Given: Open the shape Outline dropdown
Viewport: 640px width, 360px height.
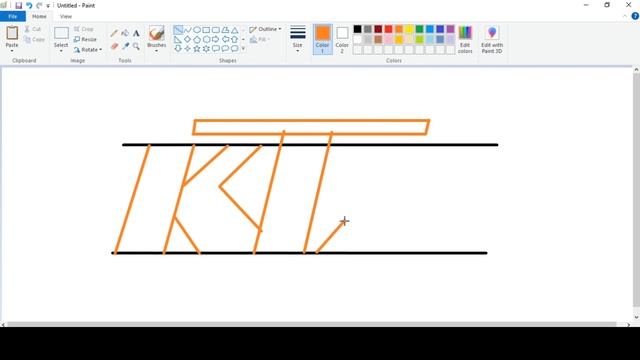Looking at the screenshot, I should tap(265, 29).
